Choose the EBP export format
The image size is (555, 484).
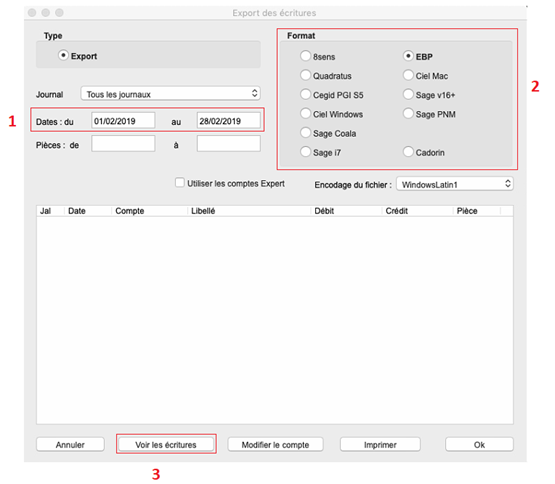(408, 56)
